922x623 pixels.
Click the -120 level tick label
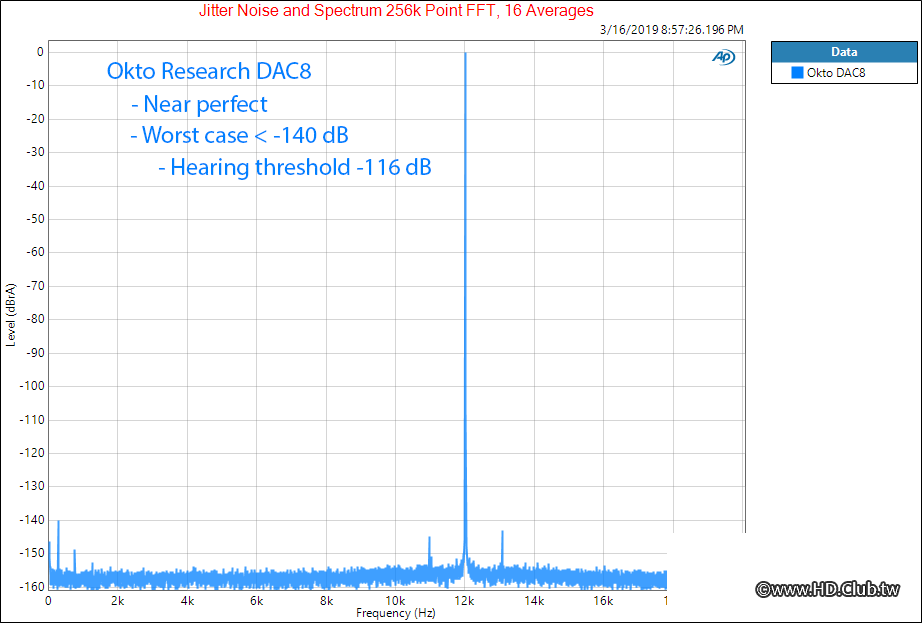[x=31, y=453]
